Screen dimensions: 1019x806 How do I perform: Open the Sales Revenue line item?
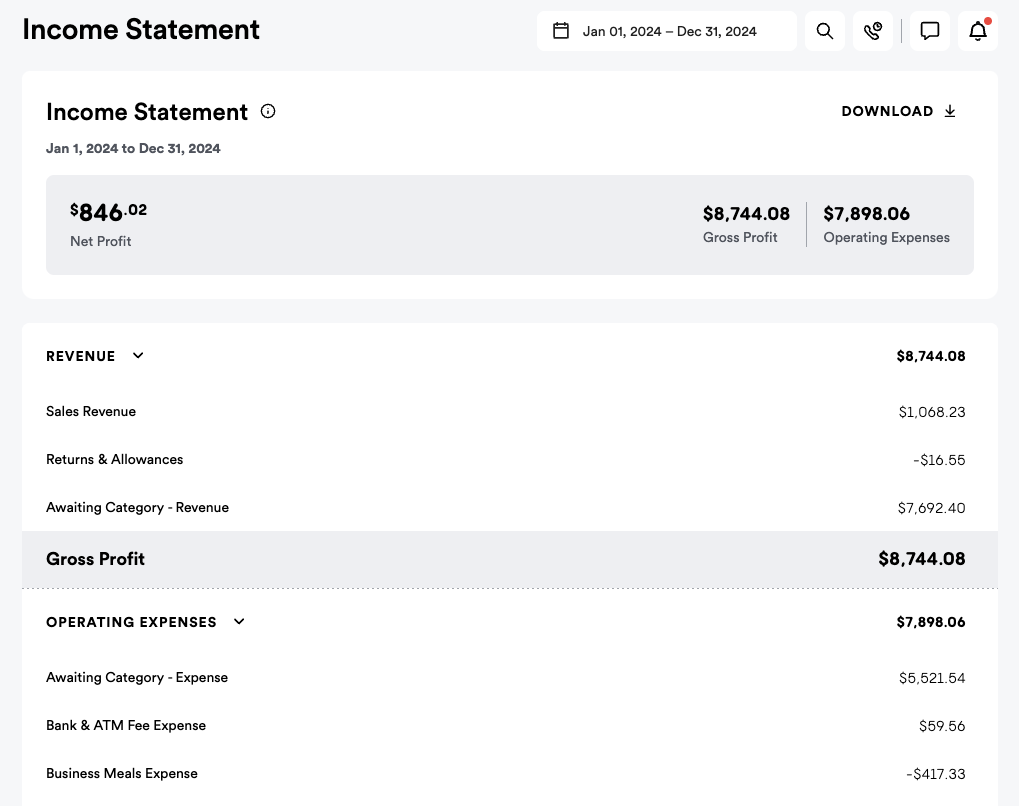coord(91,412)
